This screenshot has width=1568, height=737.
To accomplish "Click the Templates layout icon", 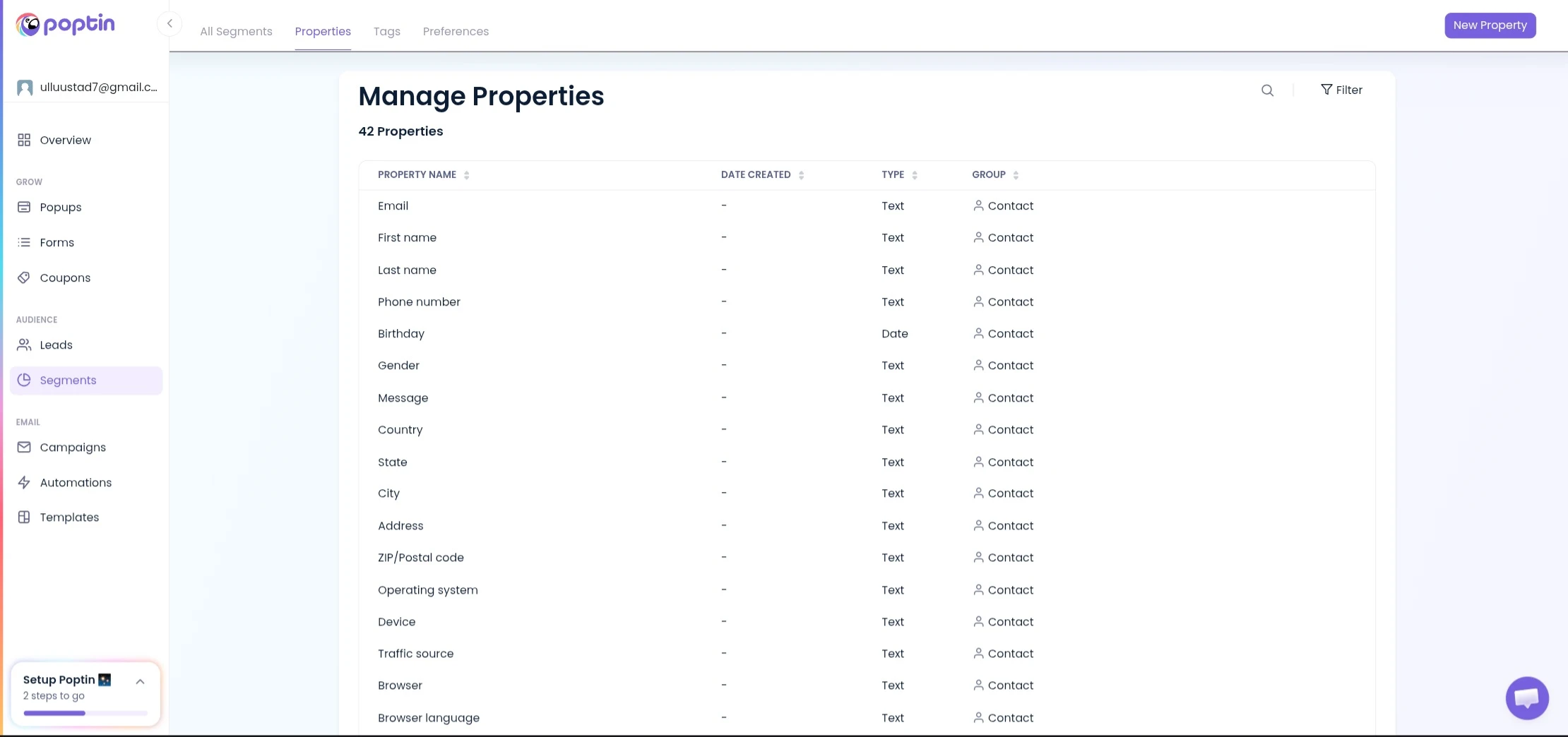I will click(x=24, y=517).
